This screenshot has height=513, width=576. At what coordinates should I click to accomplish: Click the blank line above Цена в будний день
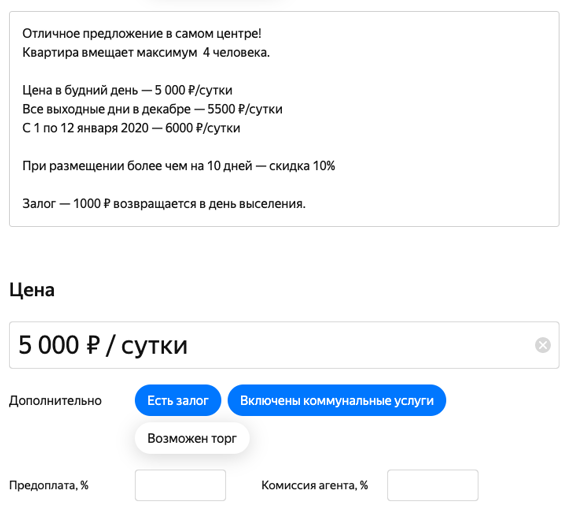click(284, 71)
